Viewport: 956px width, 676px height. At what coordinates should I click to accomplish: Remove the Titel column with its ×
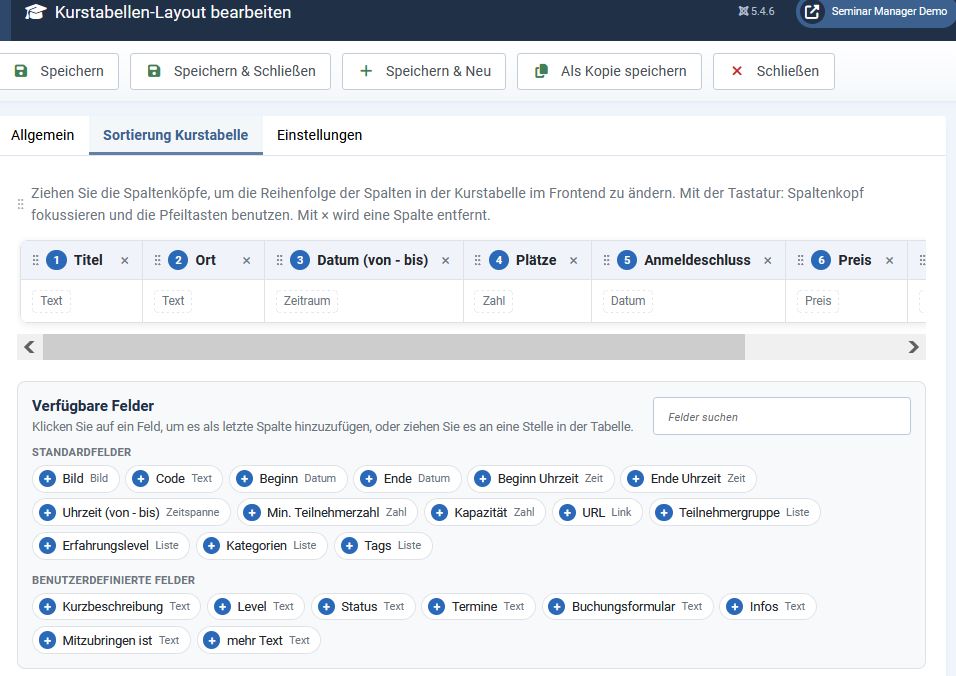point(124,261)
